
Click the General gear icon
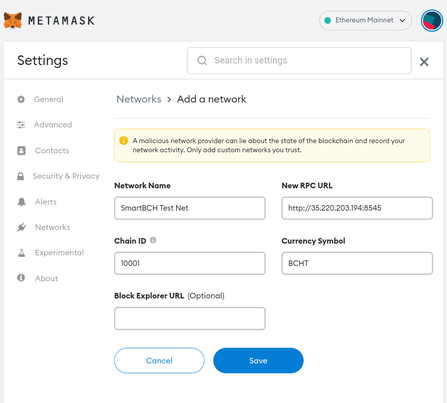coord(21,99)
